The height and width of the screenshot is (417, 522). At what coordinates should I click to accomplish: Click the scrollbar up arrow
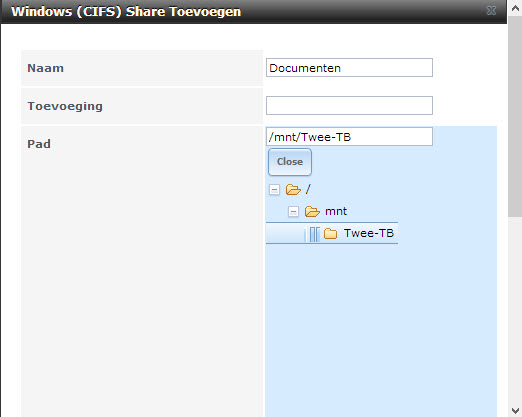pyautogui.click(x=515, y=8)
